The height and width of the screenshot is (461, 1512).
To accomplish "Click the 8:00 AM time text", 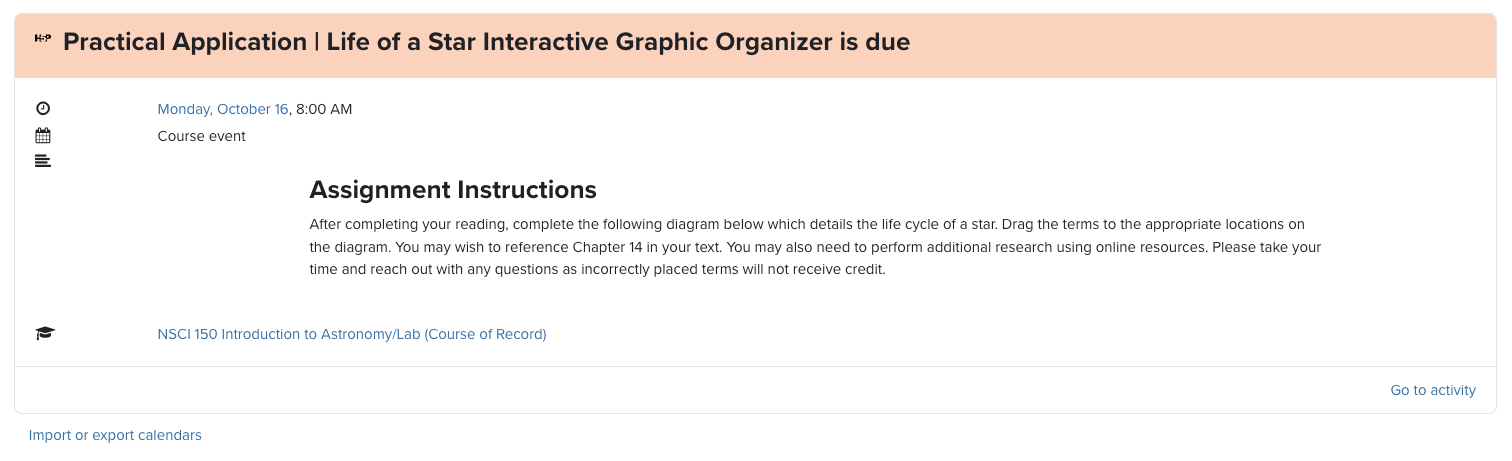I will coord(324,109).
